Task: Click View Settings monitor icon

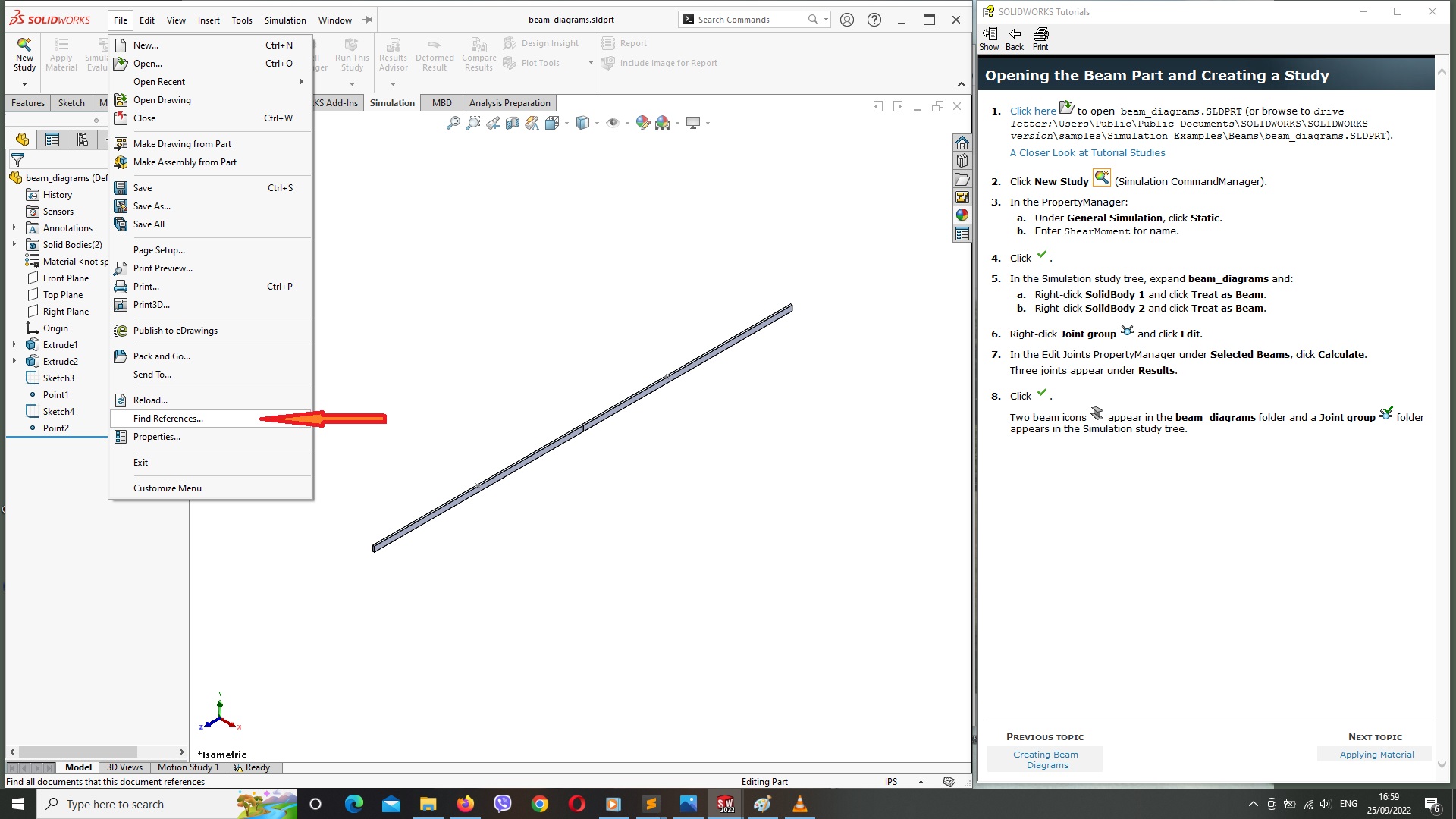Action: 693,123
